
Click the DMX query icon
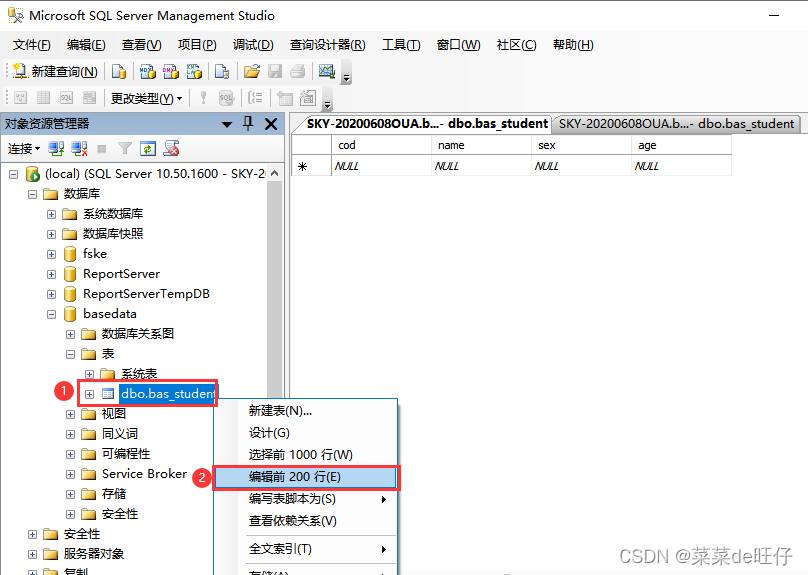coord(171,72)
